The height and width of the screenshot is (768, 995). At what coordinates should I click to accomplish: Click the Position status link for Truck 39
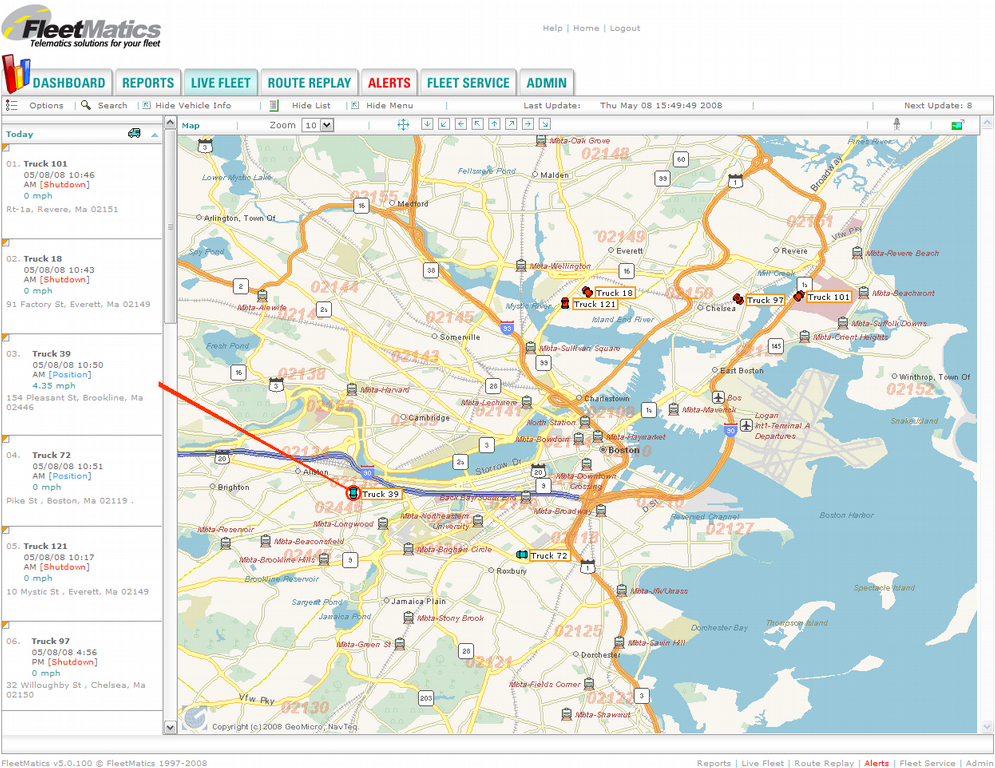click(x=70, y=374)
